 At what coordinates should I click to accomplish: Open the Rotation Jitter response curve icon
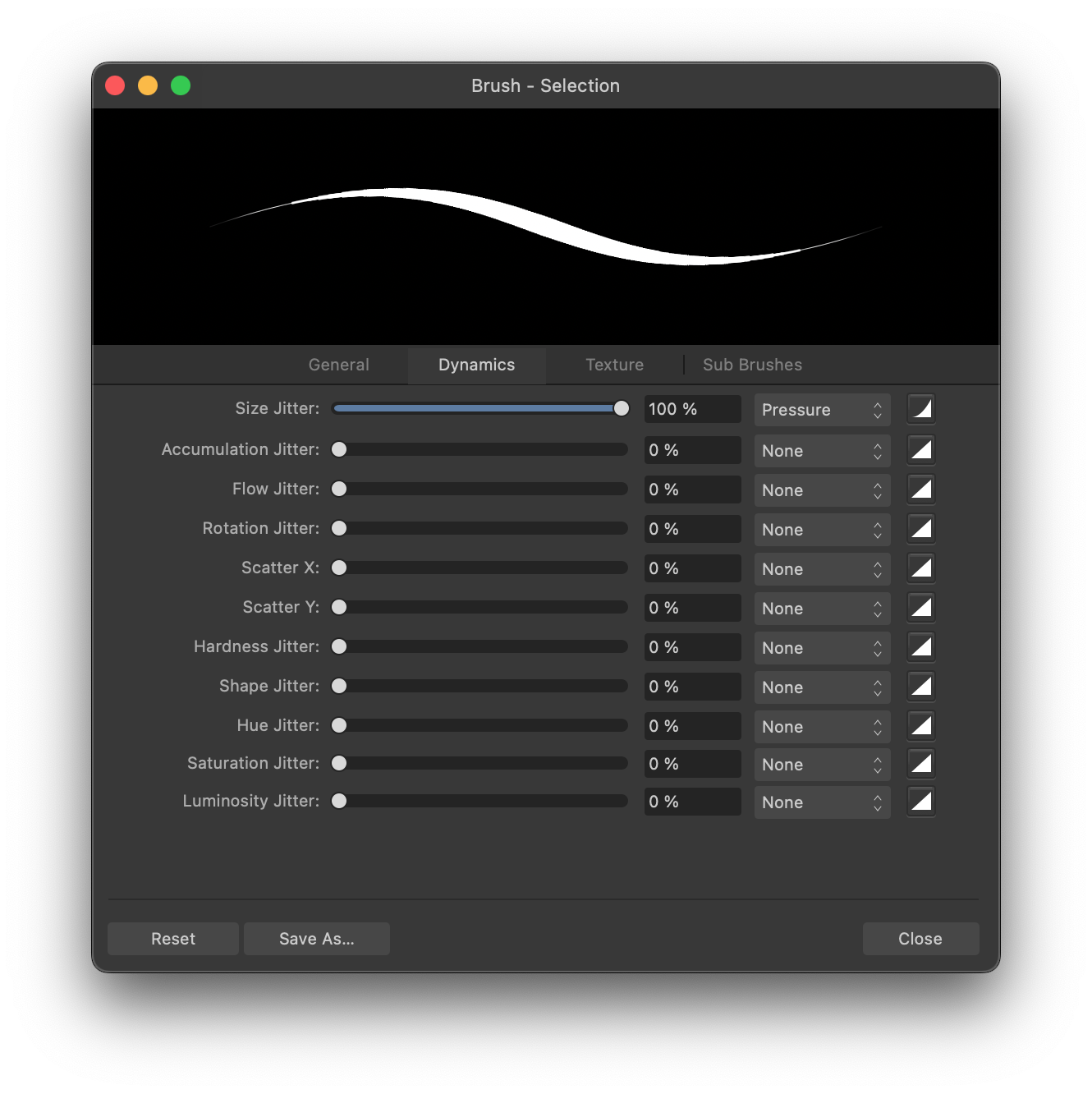pos(921,528)
